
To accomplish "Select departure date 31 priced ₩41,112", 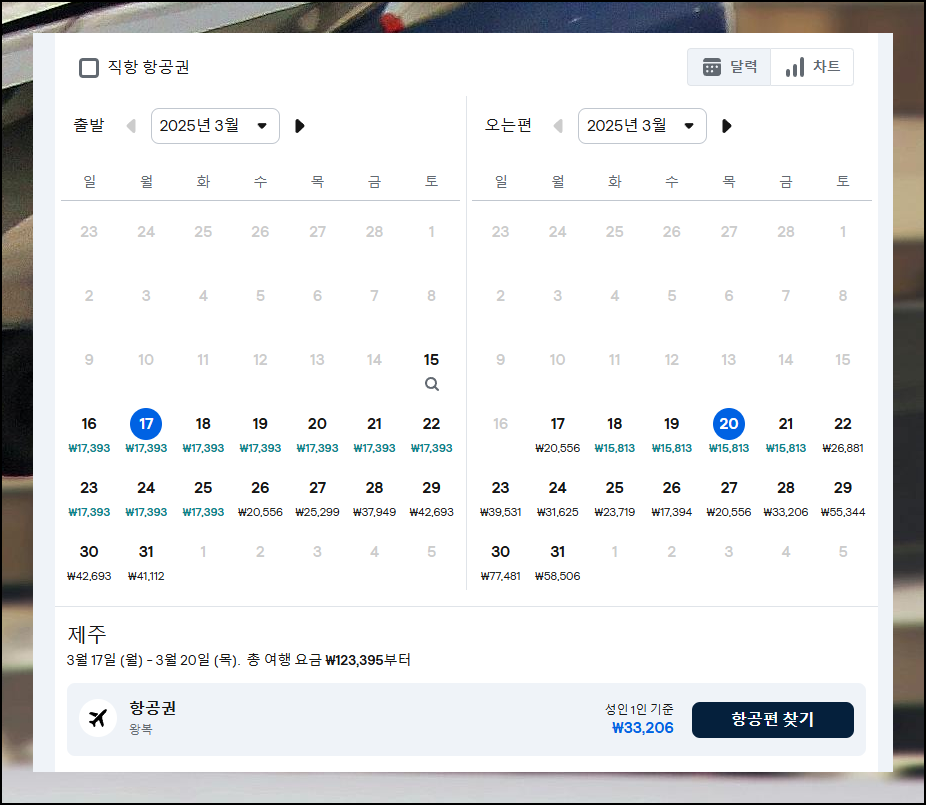I will click(x=146, y=562).
